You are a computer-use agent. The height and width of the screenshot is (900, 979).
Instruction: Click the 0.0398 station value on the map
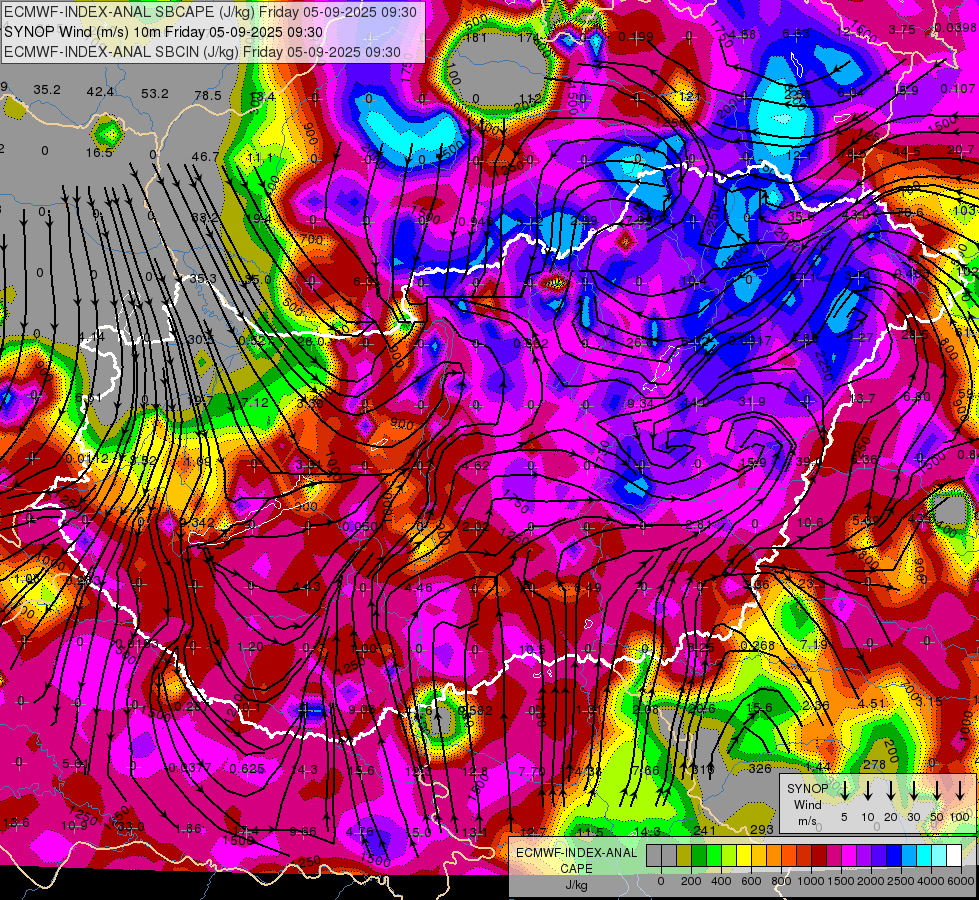(x=956, y=27)
